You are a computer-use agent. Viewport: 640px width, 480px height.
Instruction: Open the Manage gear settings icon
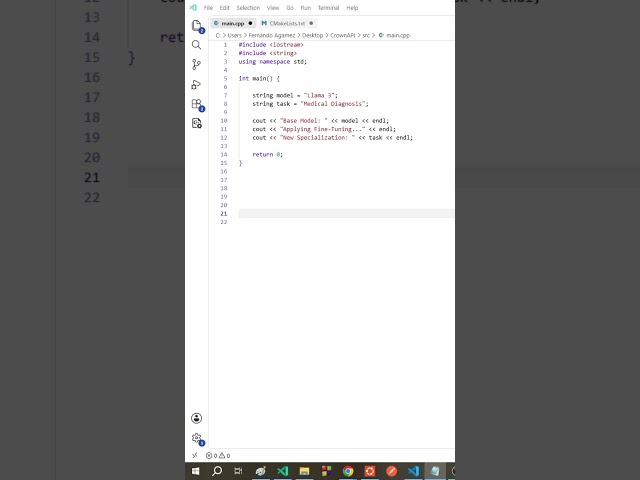tap(197, 438)
